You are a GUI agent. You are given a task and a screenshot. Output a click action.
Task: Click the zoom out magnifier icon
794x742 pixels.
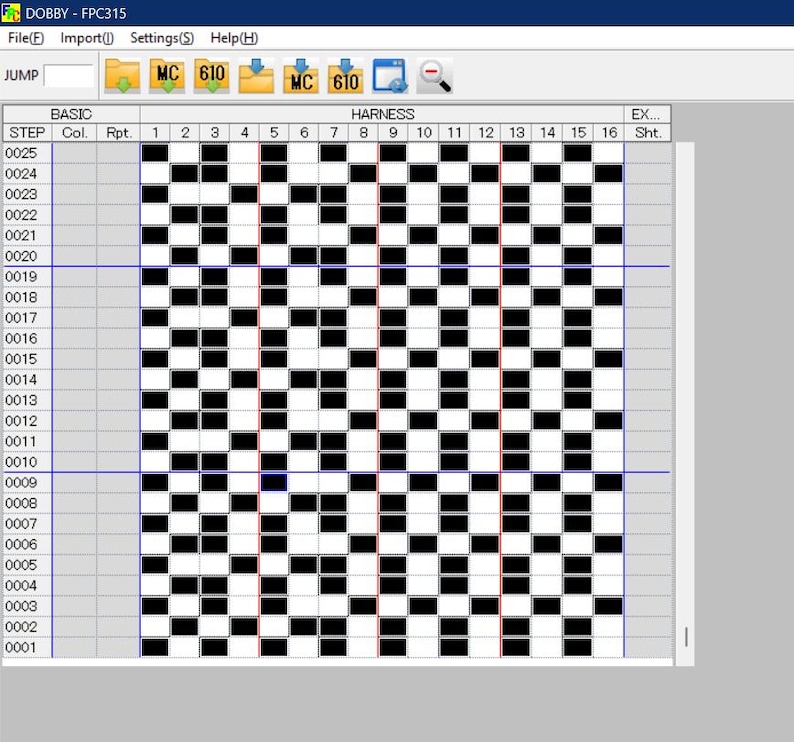tap(434, 76)
